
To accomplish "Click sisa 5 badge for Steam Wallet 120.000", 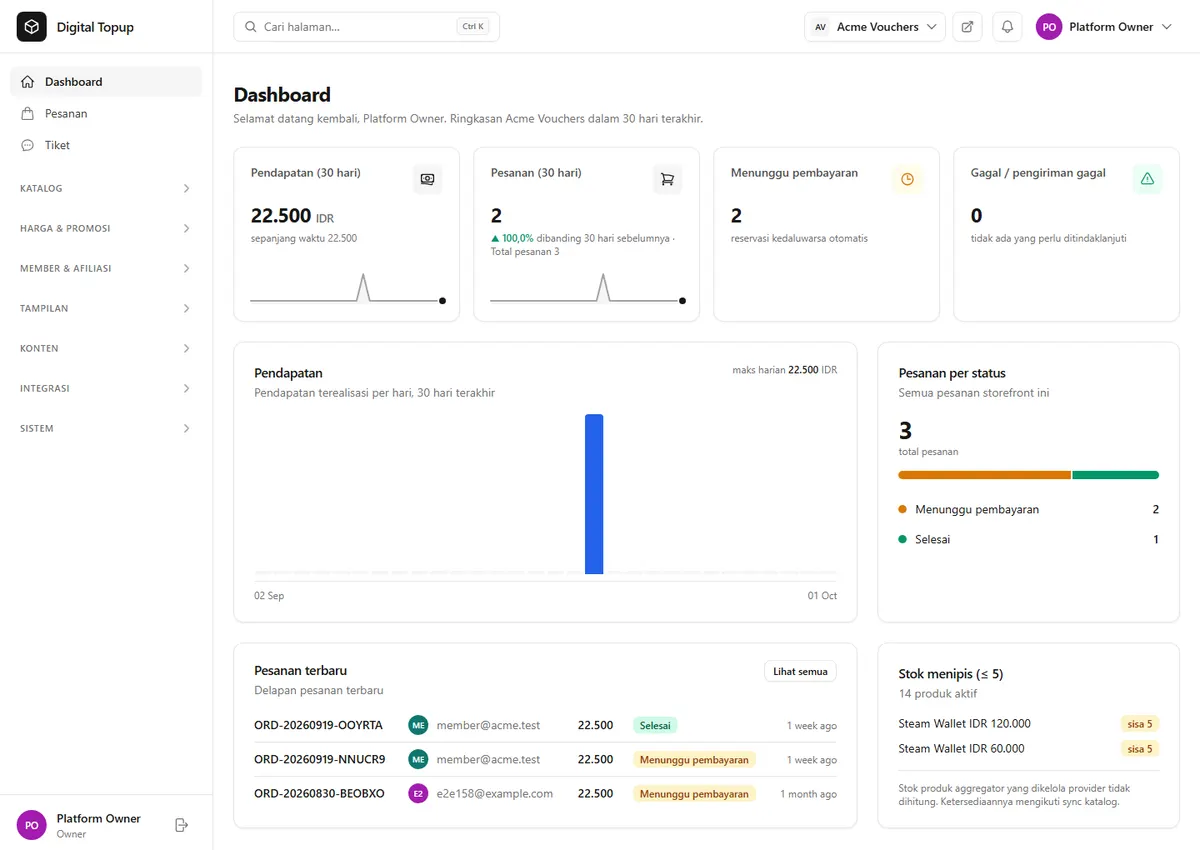I will coord(1139,723).
